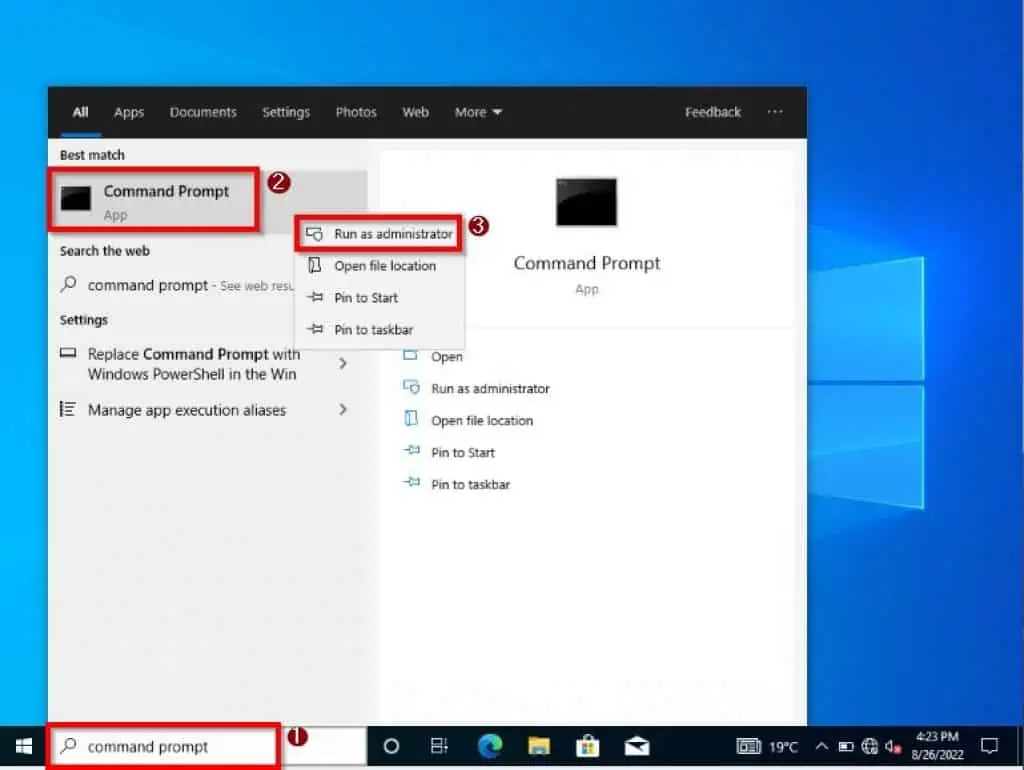Viewport: 1024px width, 770px height.
Task: Click the black Command Prompt icon in best match
Action: pyautogui.click(x=76, y=199)
